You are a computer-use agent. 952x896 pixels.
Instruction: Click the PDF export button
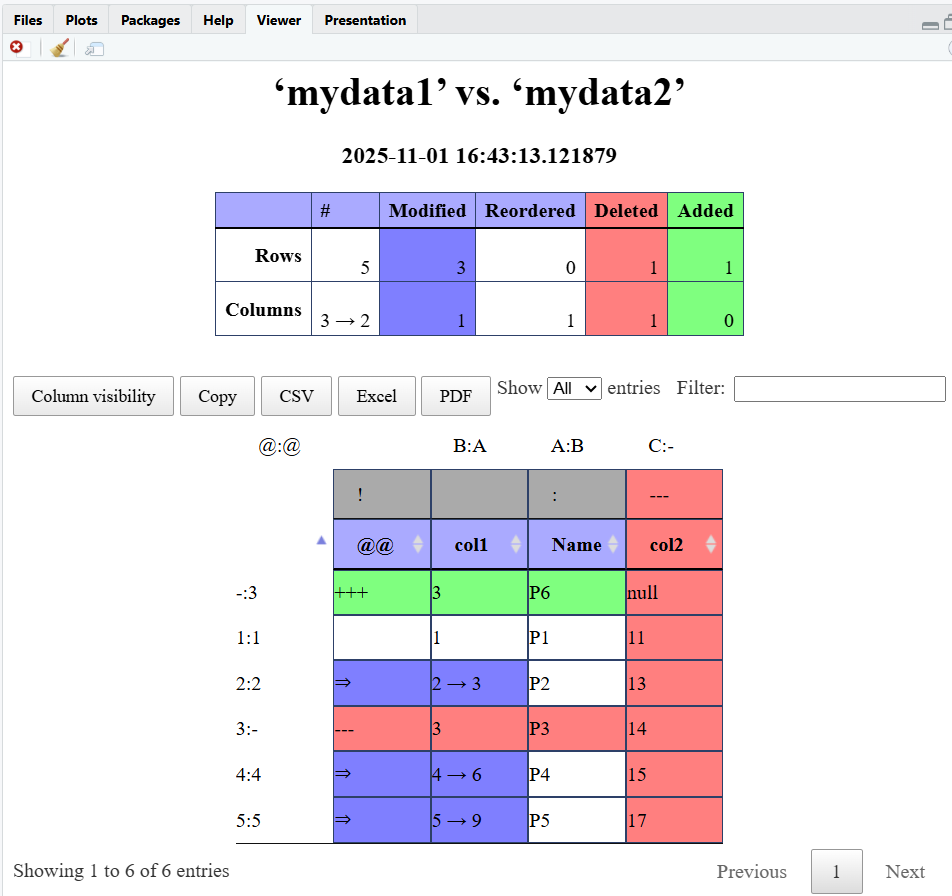pos(455,396)
